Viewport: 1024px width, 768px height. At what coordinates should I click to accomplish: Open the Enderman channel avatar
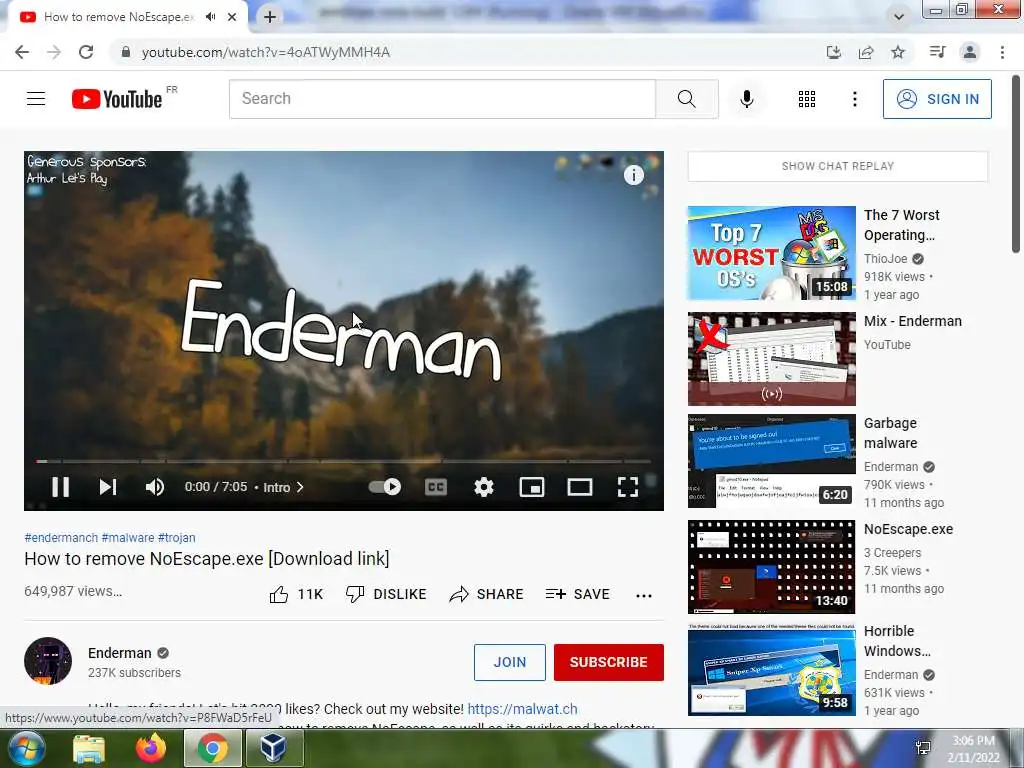48,661
